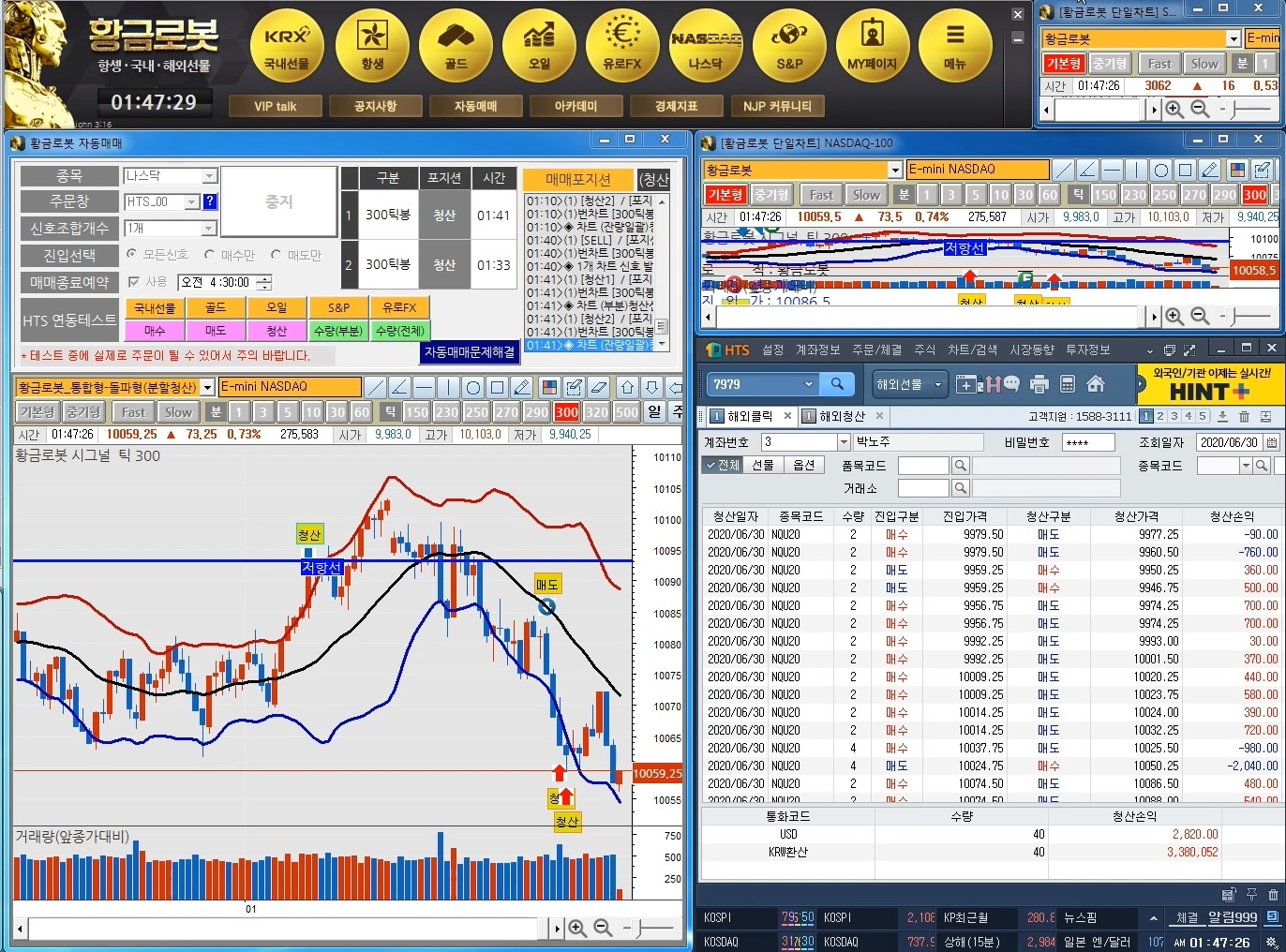Image resolution: width=1286 pixels, height=952 pixels.
Task: Click 중지 stop button
Action: point(278,201)
